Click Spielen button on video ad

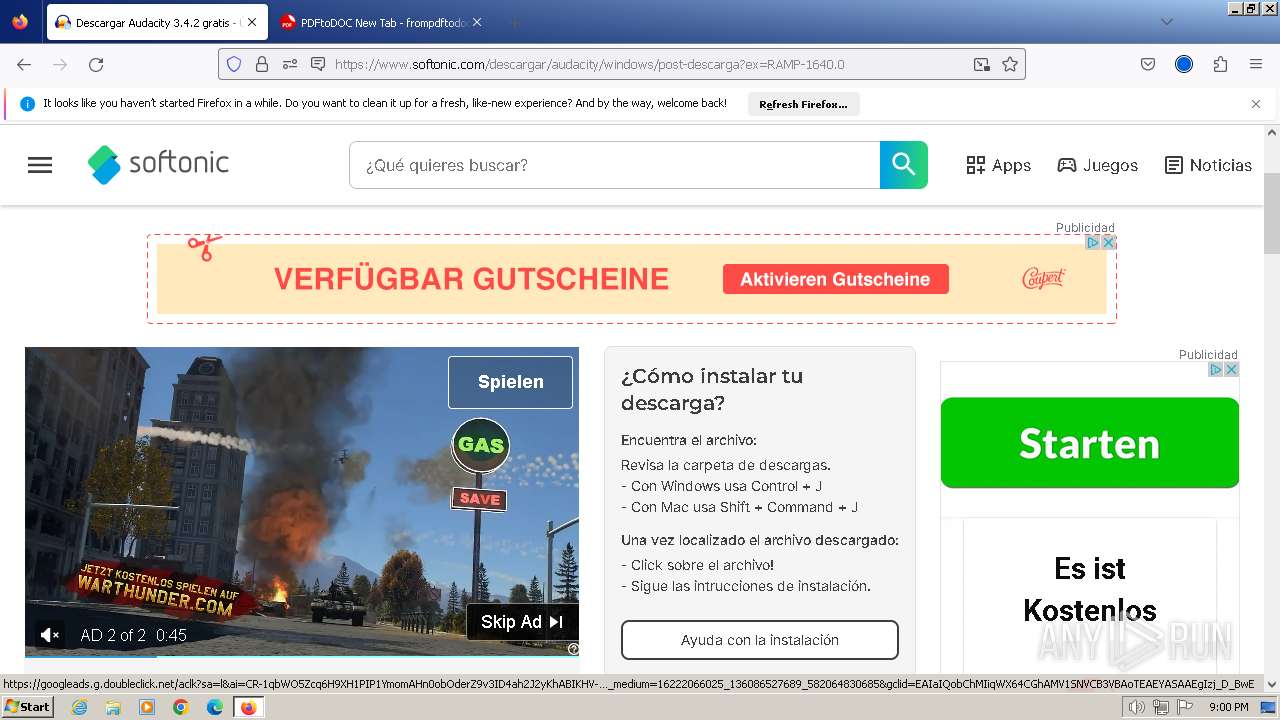coord(510,382)
